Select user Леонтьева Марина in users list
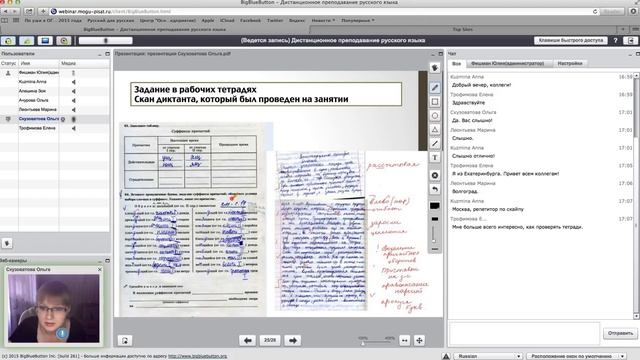640x360 pixels. click(55, 109)
